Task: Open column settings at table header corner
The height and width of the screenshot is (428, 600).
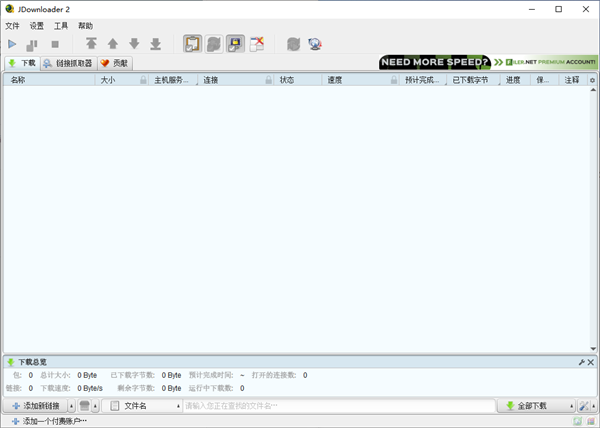Action: point(592,79)
